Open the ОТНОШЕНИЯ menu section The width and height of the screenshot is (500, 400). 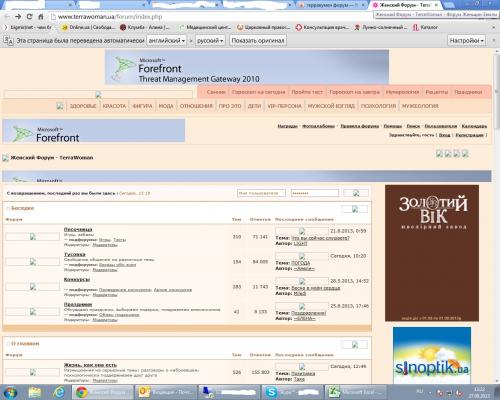click(x=196, y=106)
